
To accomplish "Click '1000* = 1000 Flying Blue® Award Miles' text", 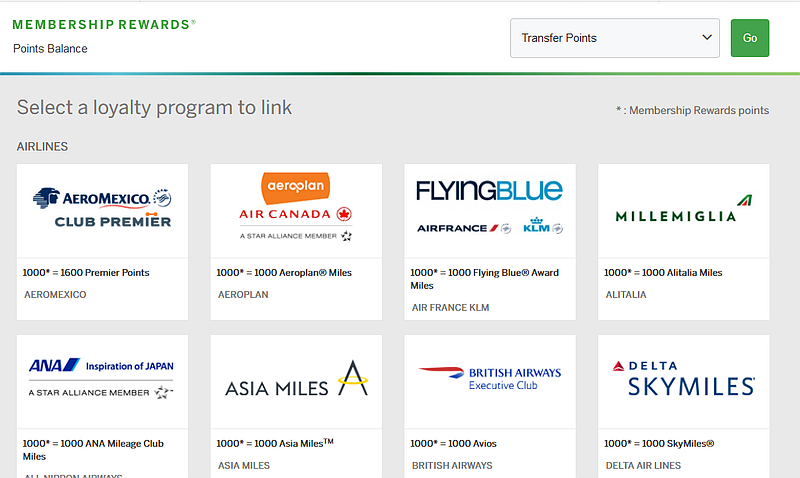I will (x=485, y=279).
